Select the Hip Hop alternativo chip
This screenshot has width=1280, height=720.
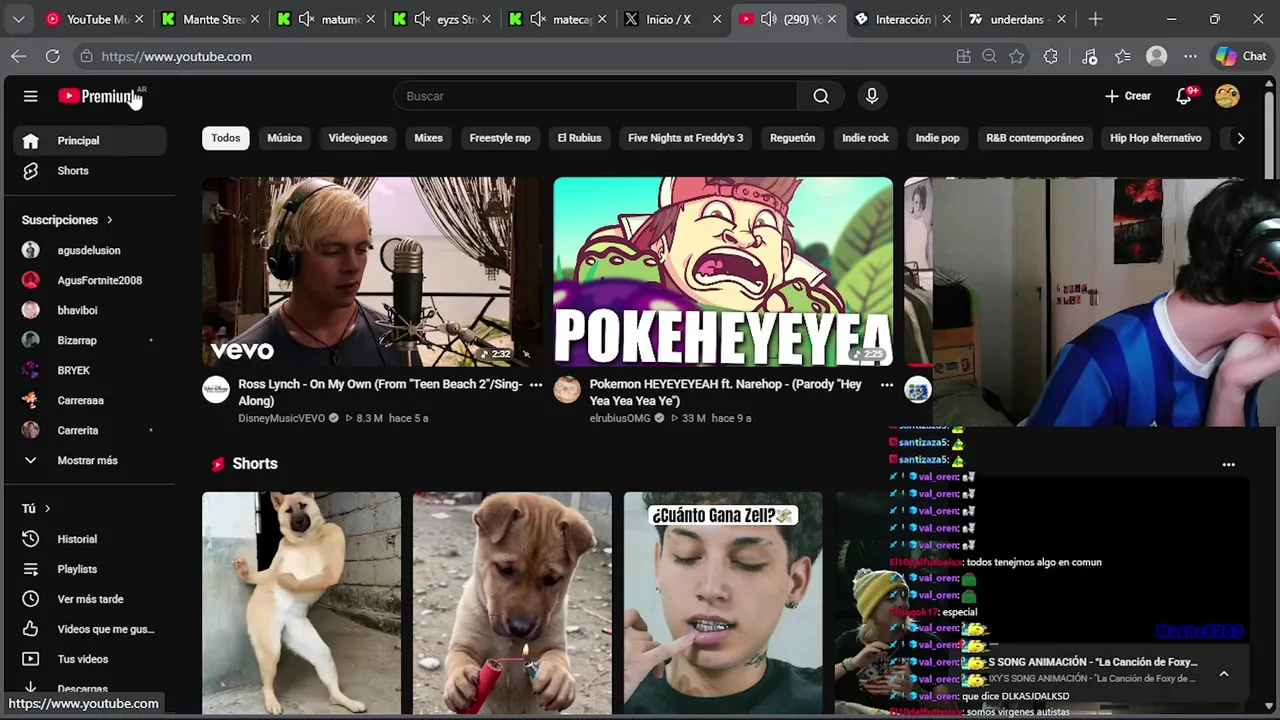pos(1155,138)
